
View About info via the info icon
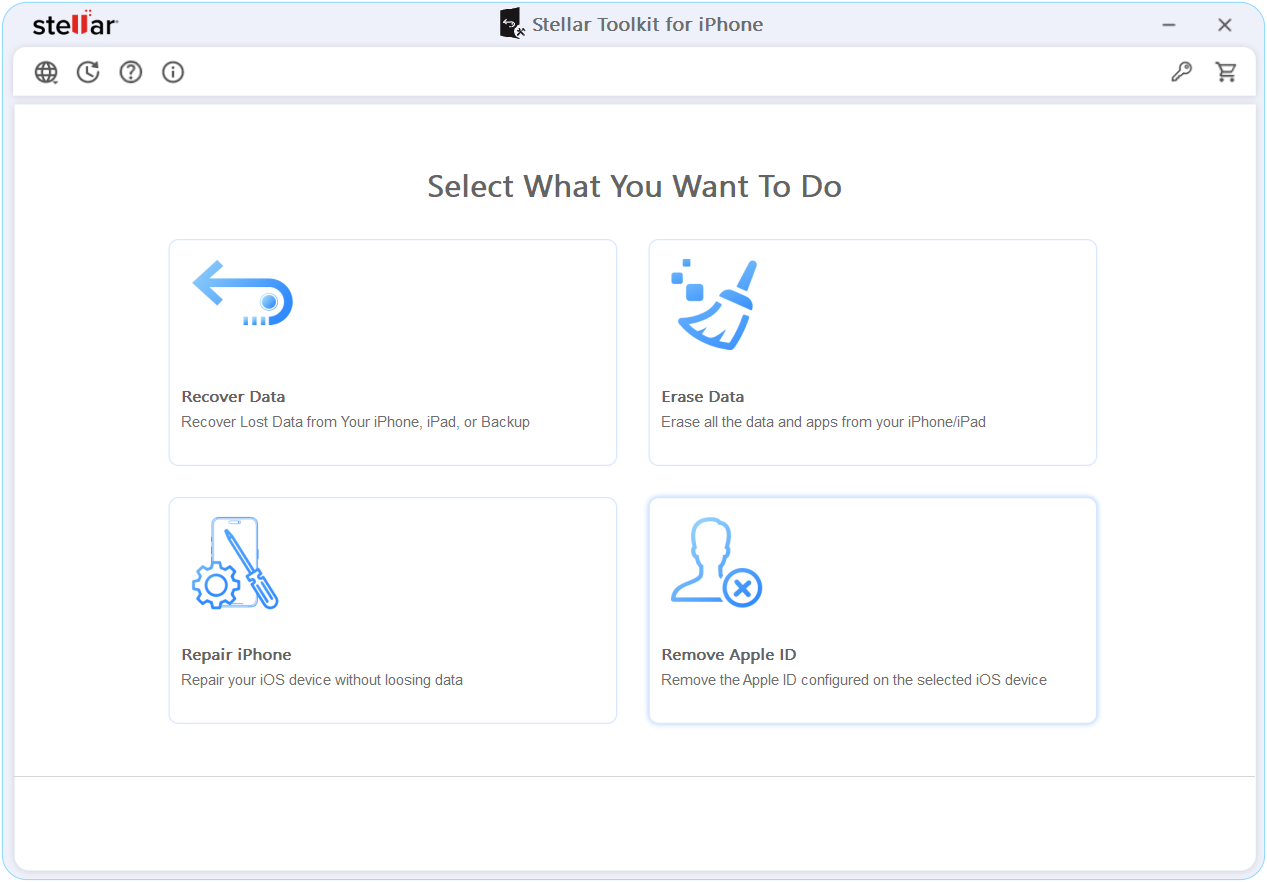(173, 71)
